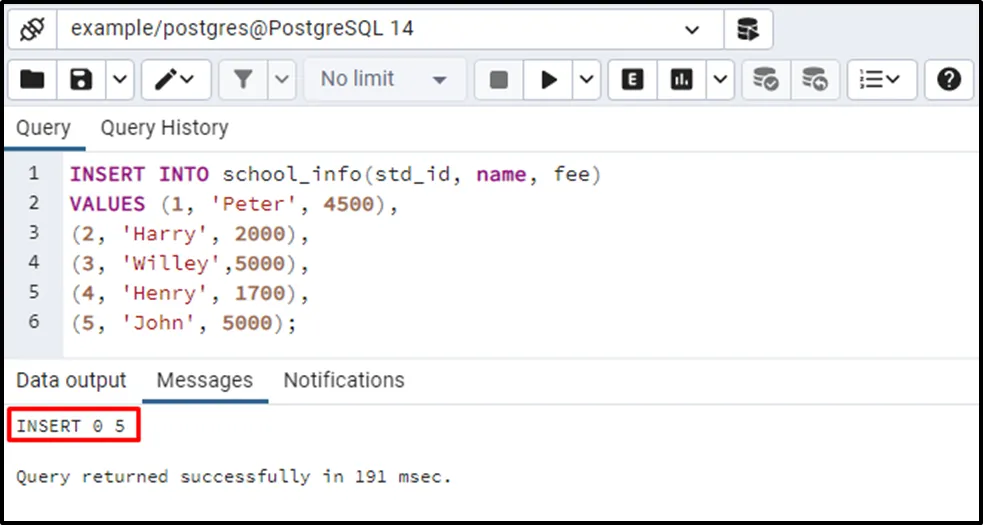983x525 pixels.
Task: Click the Save File icon
Action: pyautogui.click(x=82, y=80)
